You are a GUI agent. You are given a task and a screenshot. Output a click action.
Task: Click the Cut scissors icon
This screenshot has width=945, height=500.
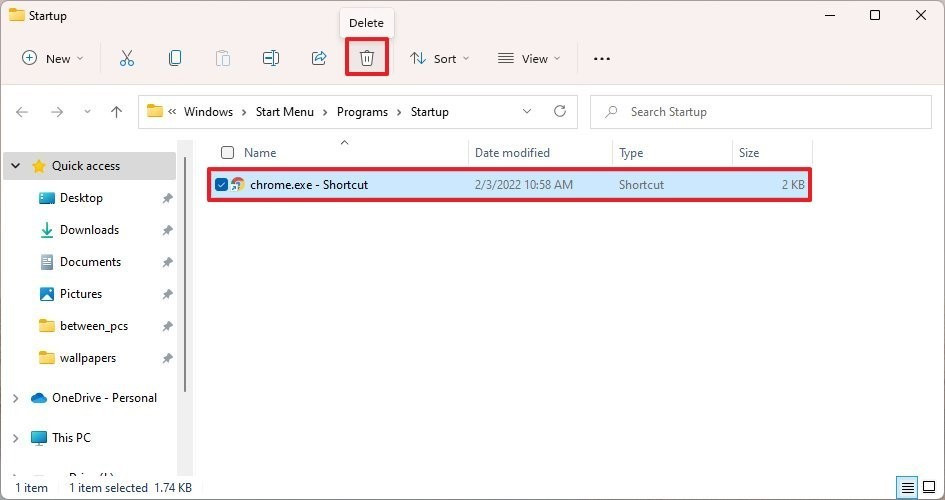(x=127, y=58)
